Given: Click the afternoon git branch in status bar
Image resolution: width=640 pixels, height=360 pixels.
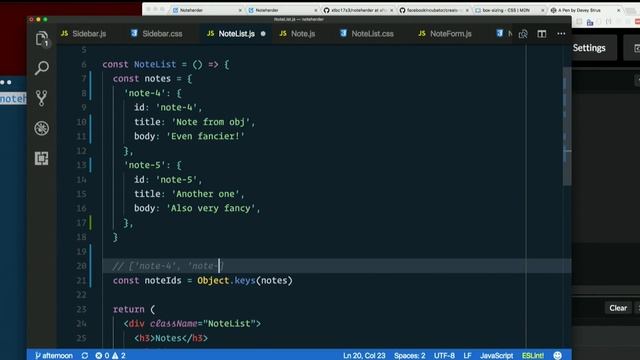Looking at the screenshot, I should pos(53,356).
